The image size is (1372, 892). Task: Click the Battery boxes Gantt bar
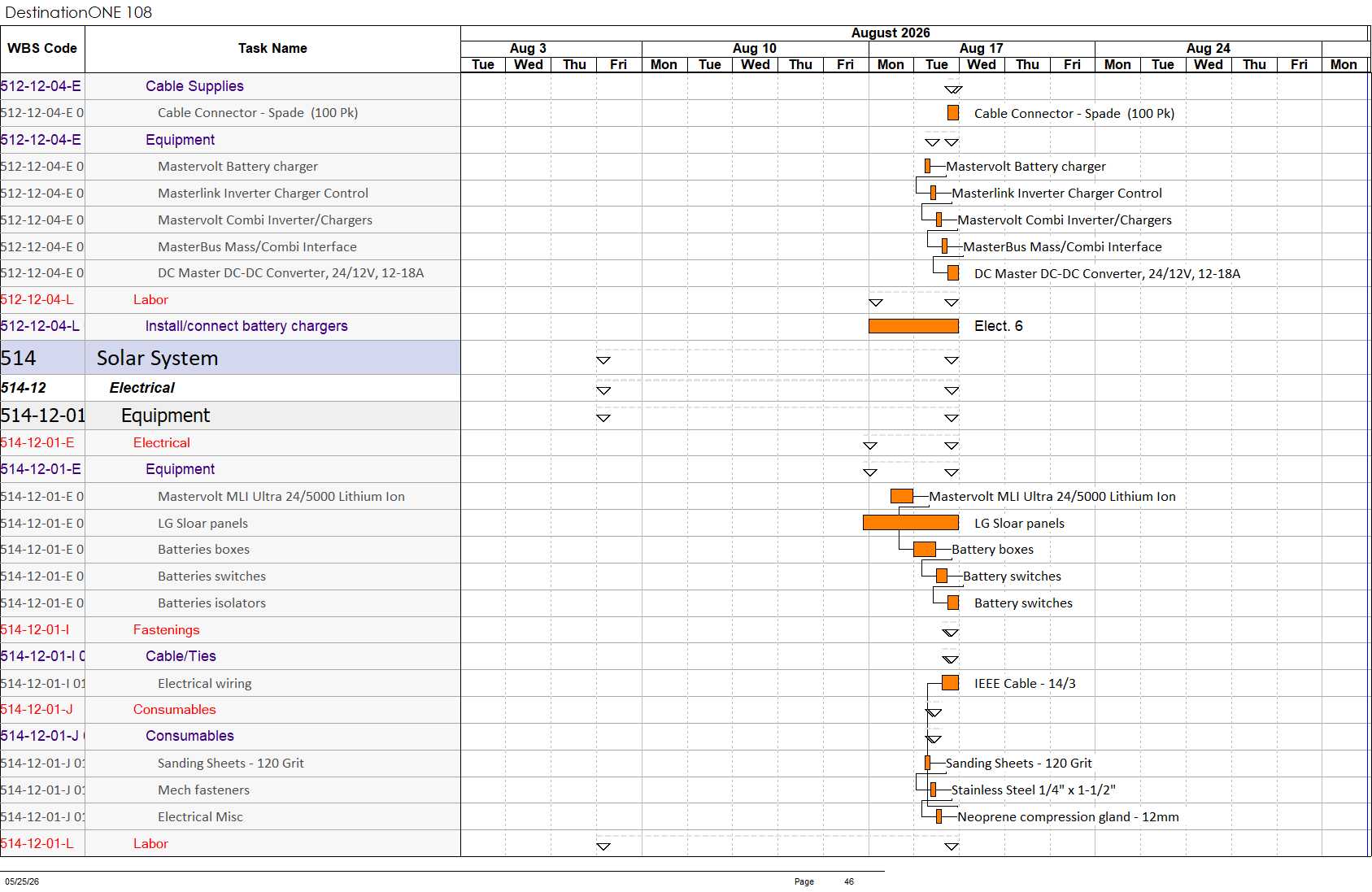[x=925, y=550]
